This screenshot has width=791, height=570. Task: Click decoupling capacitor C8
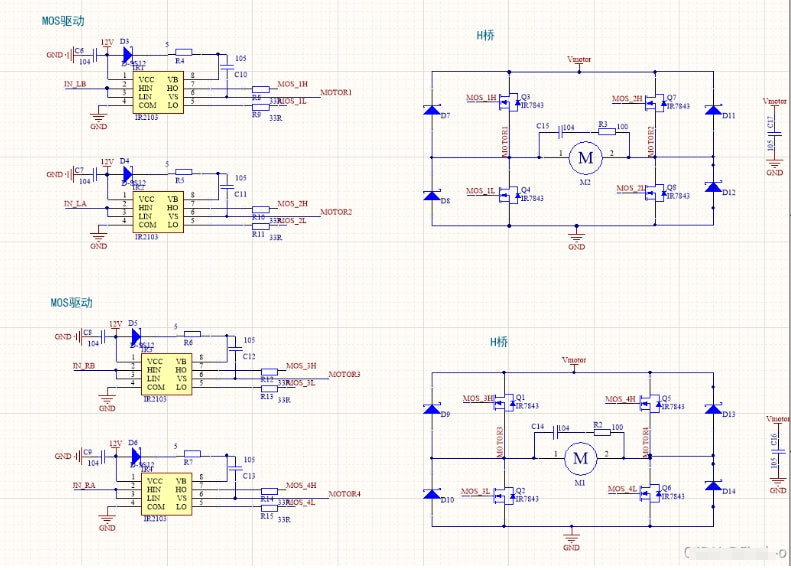tap(102, 336)
